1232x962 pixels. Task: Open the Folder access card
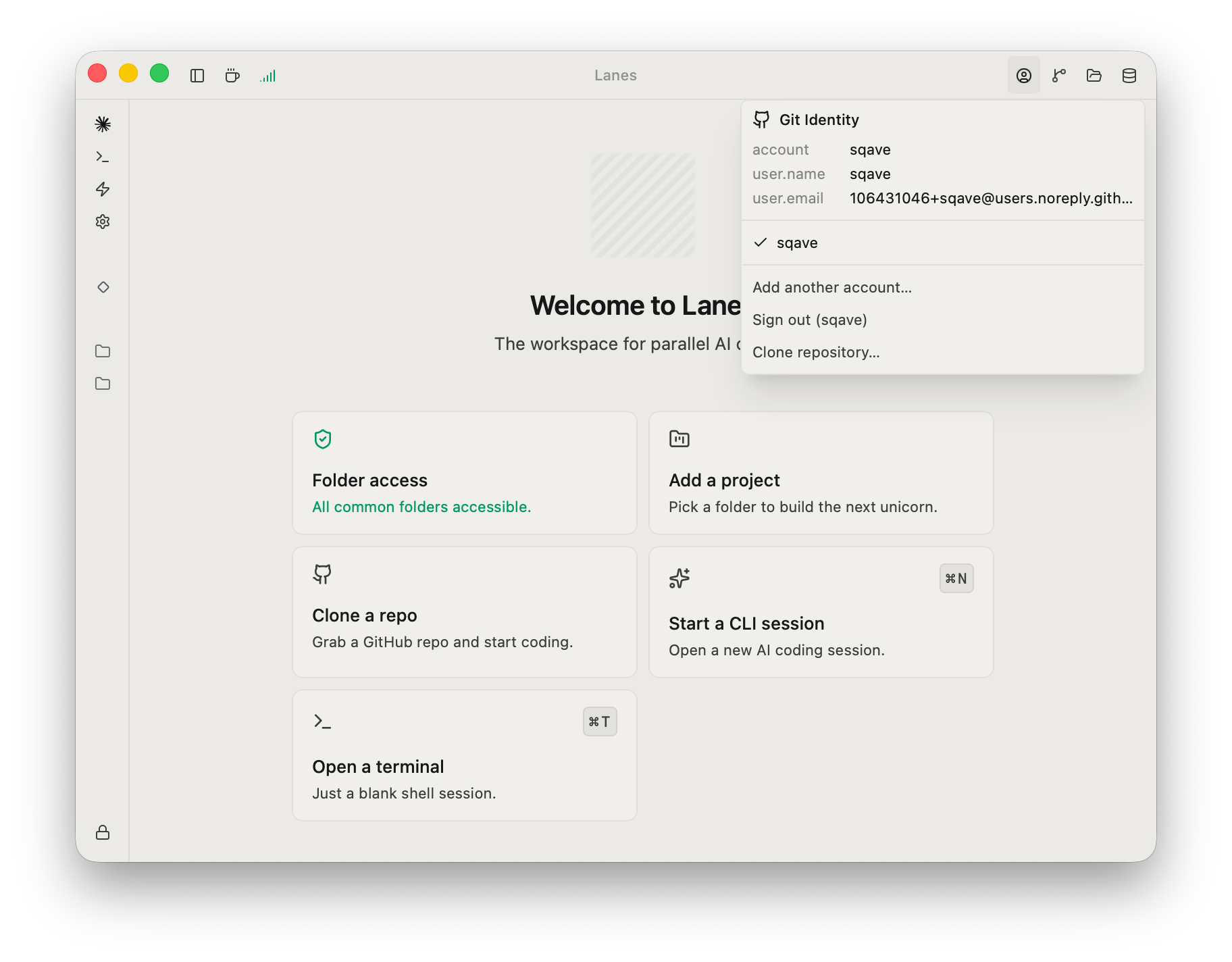click(x=465, y=473)
